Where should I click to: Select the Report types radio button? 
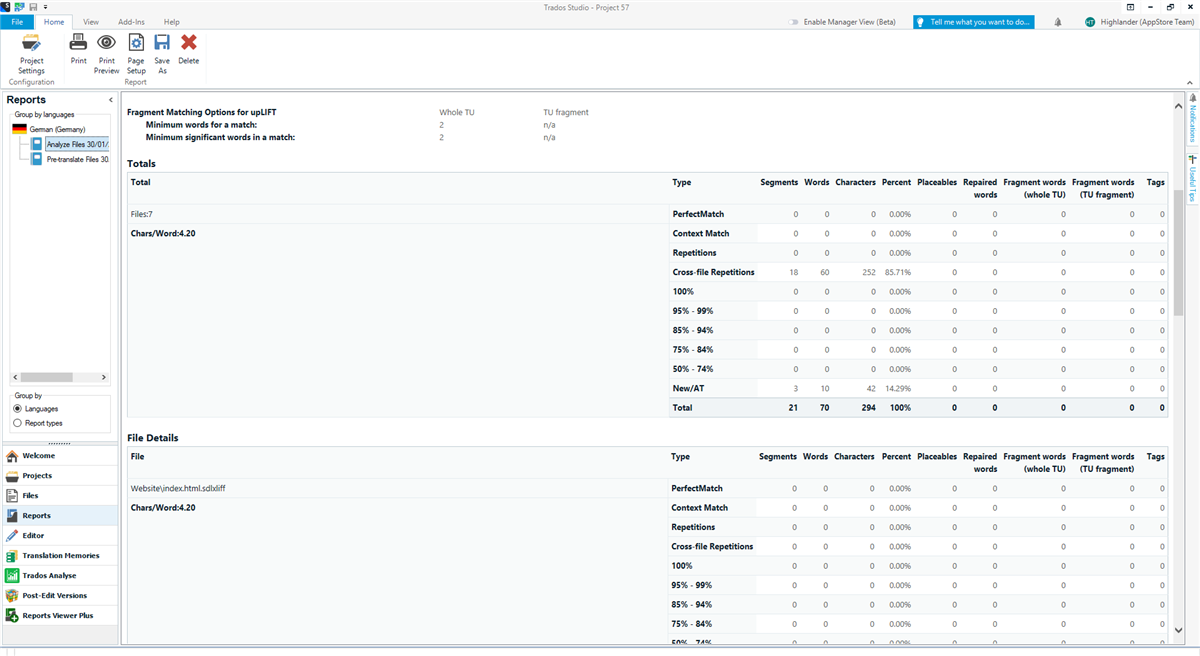18,423
